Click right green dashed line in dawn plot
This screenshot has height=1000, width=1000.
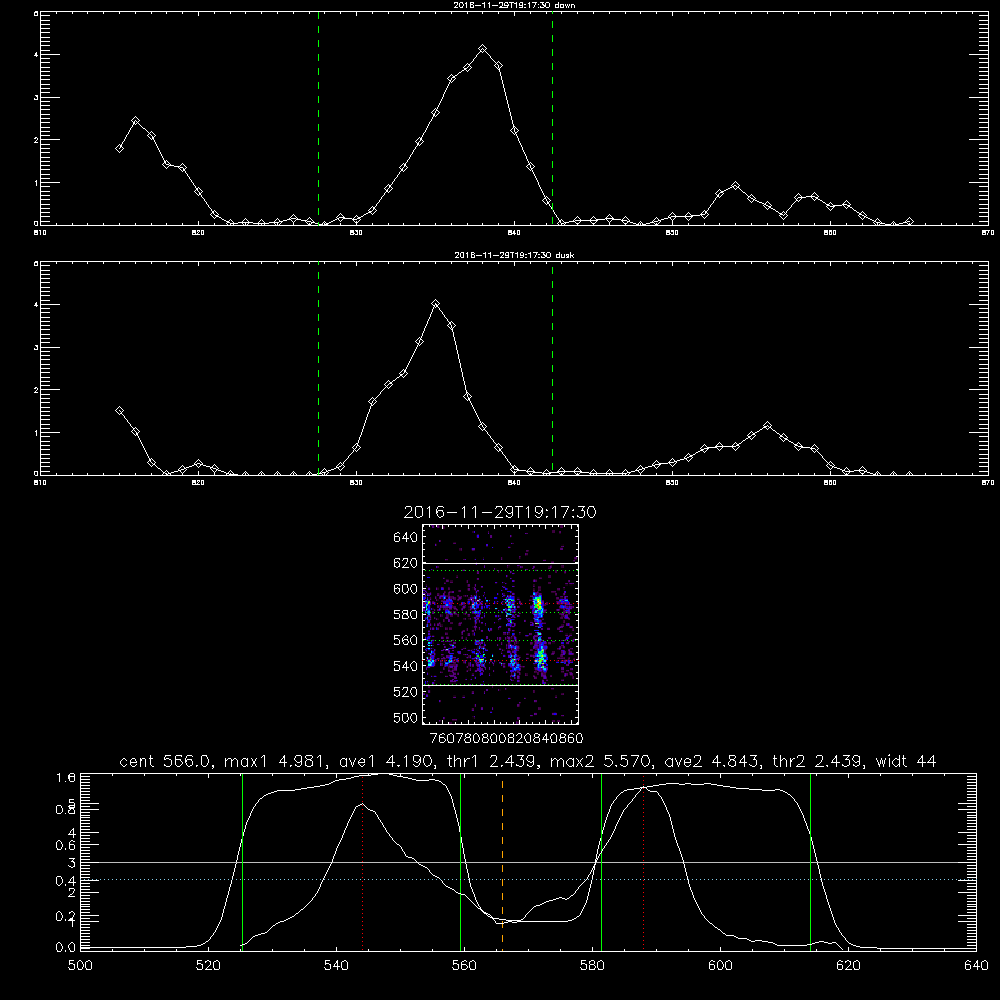coord(553,118)
